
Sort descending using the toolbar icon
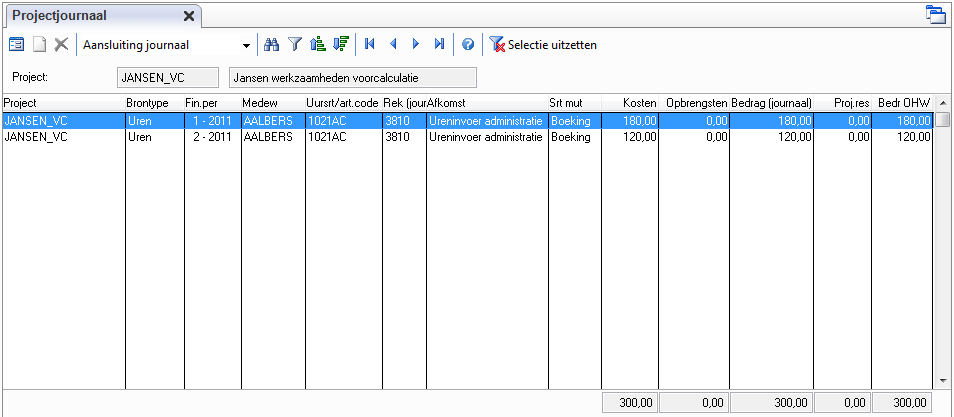click(341, 44)
